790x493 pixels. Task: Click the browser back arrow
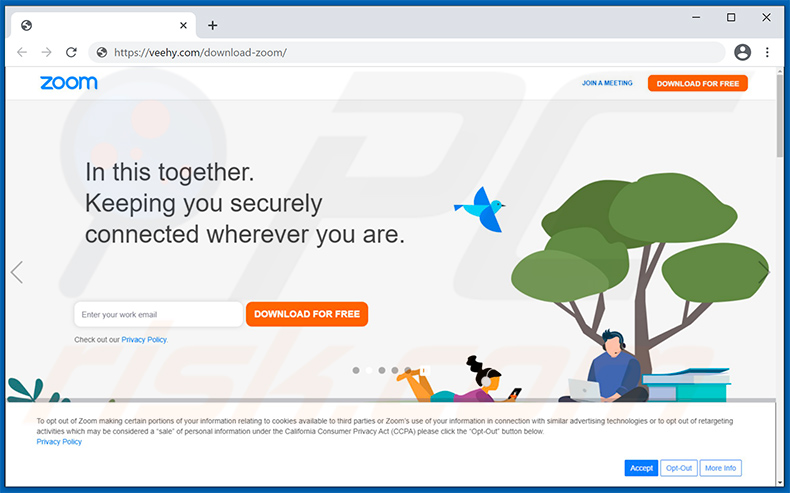[x=22, y=52]
